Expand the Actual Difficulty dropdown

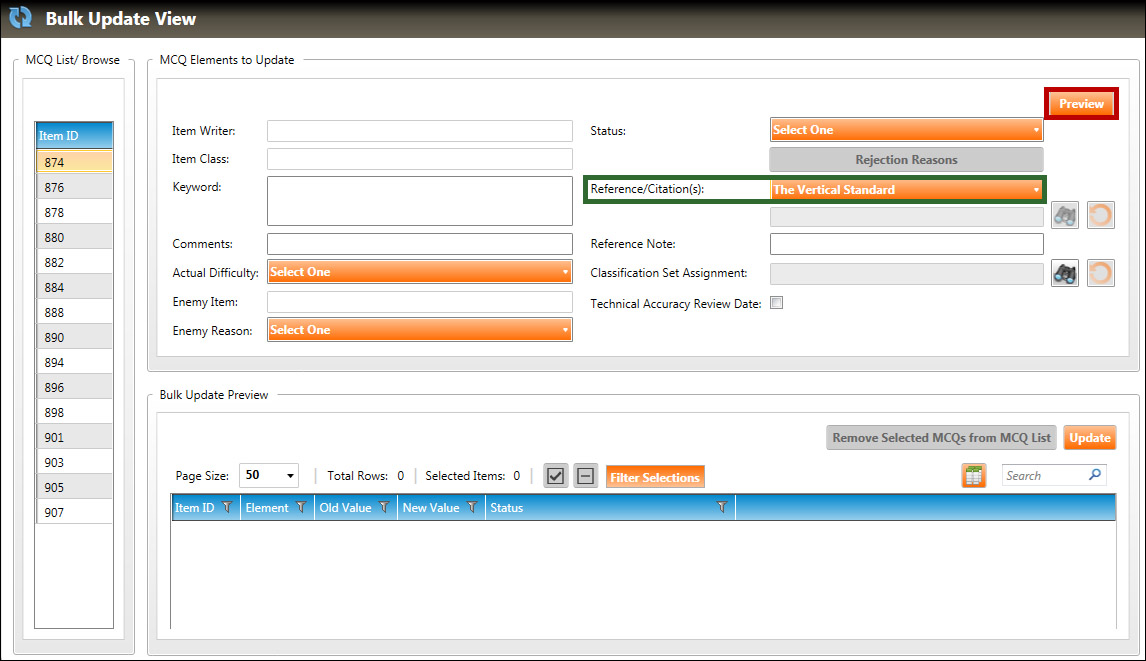419,272
